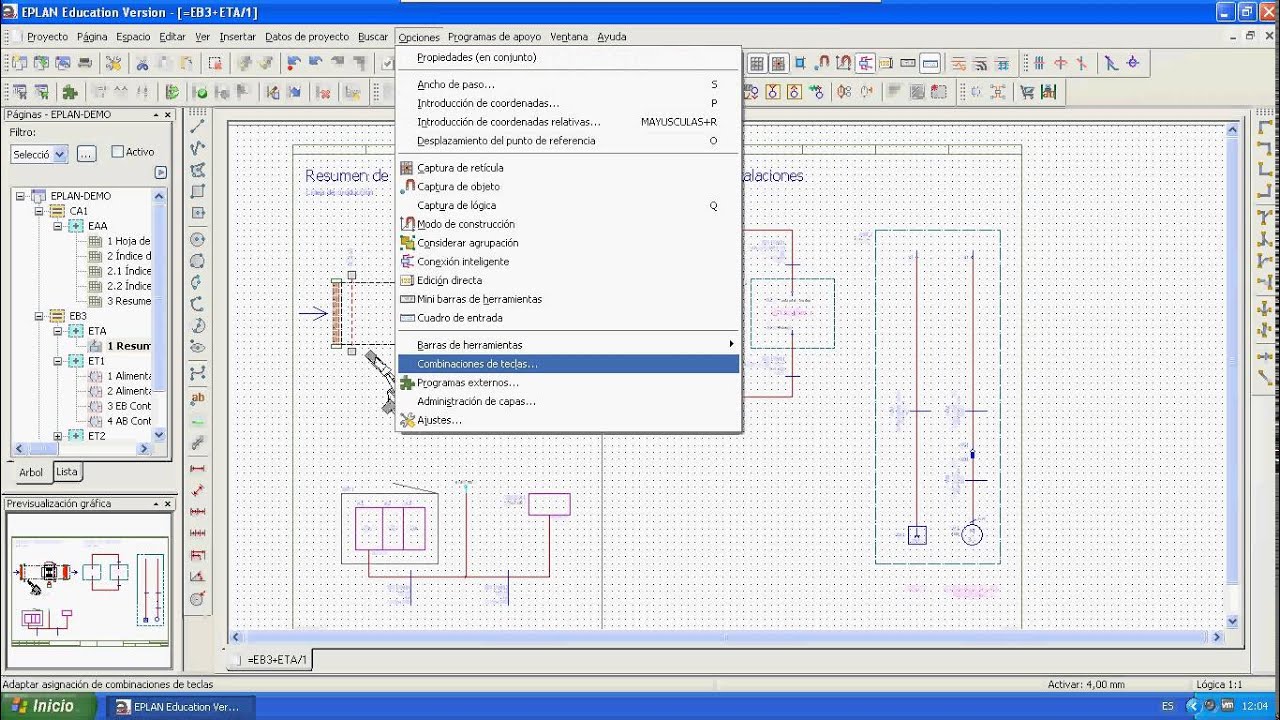The width and height of the screenshot is (1280, 720).
Task: Select the line drawing tool
Action: pyautogui.click(x=198, y=127)
